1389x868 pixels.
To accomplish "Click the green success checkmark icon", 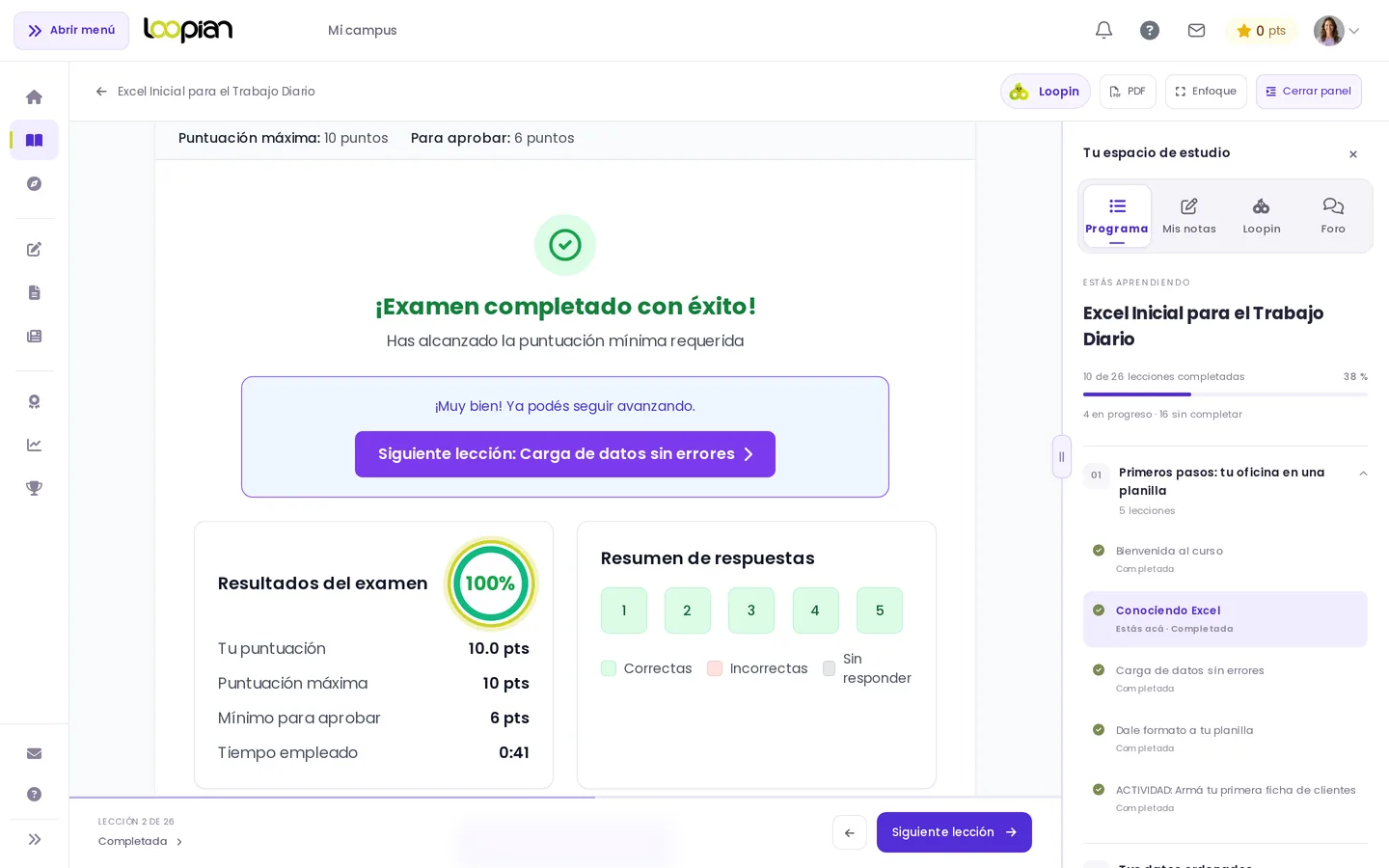I will pos(565,245).
